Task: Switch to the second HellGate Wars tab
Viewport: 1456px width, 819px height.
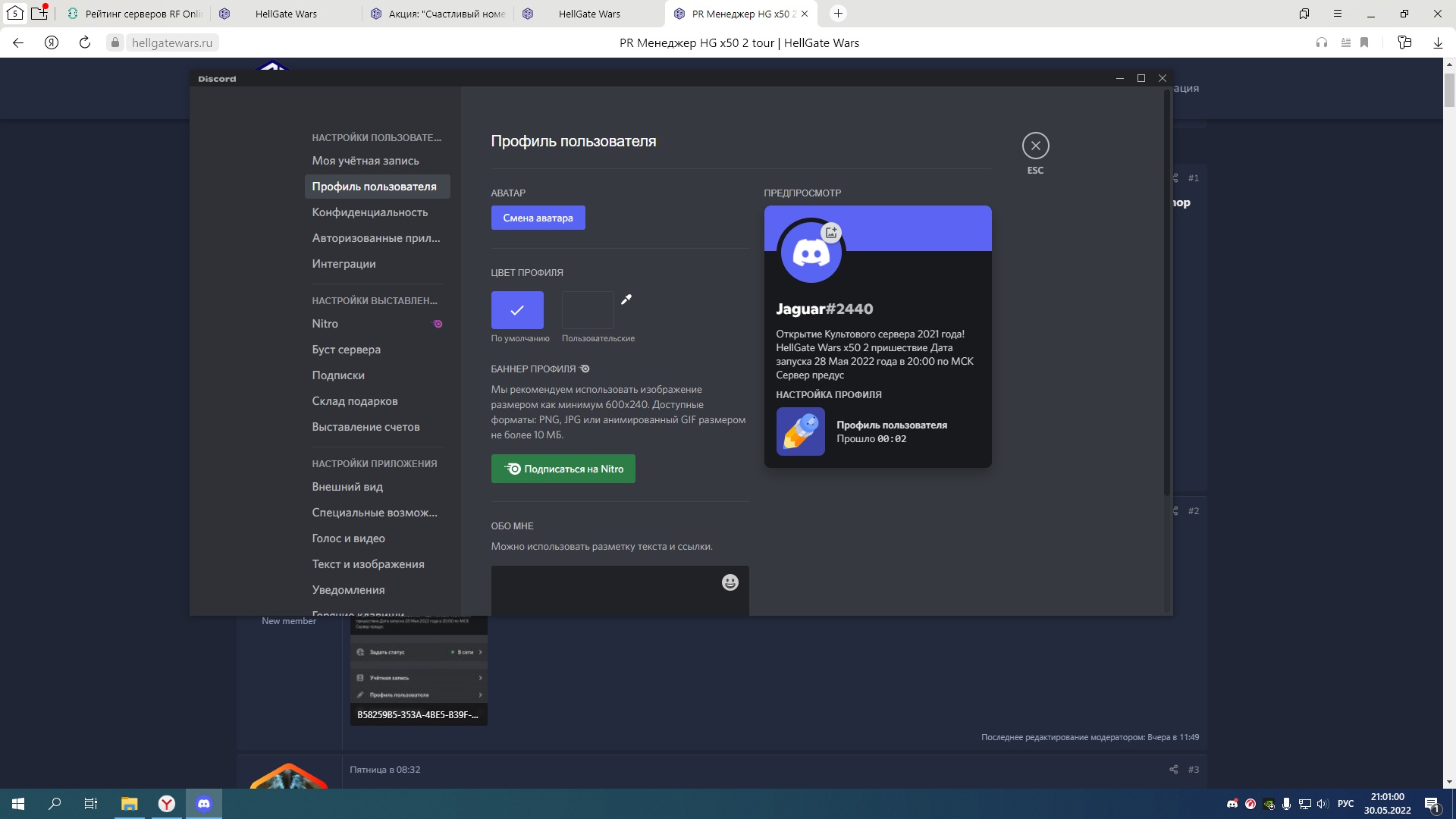Action: pos(589,14)
